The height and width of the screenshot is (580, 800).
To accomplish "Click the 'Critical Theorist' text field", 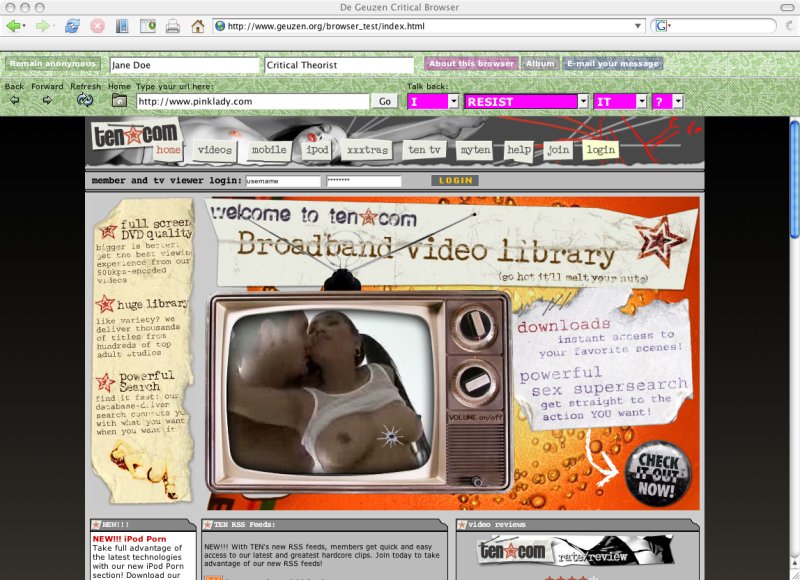I will pyautogui.click(x=339, y=65).
